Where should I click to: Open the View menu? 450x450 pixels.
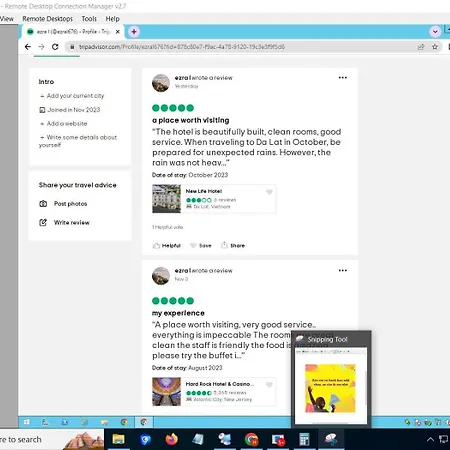coord(7,19)
